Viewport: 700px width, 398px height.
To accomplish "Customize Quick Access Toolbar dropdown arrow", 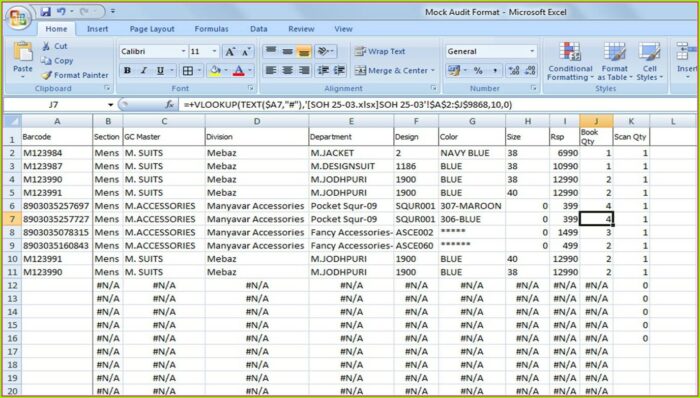I will [113, 11].
